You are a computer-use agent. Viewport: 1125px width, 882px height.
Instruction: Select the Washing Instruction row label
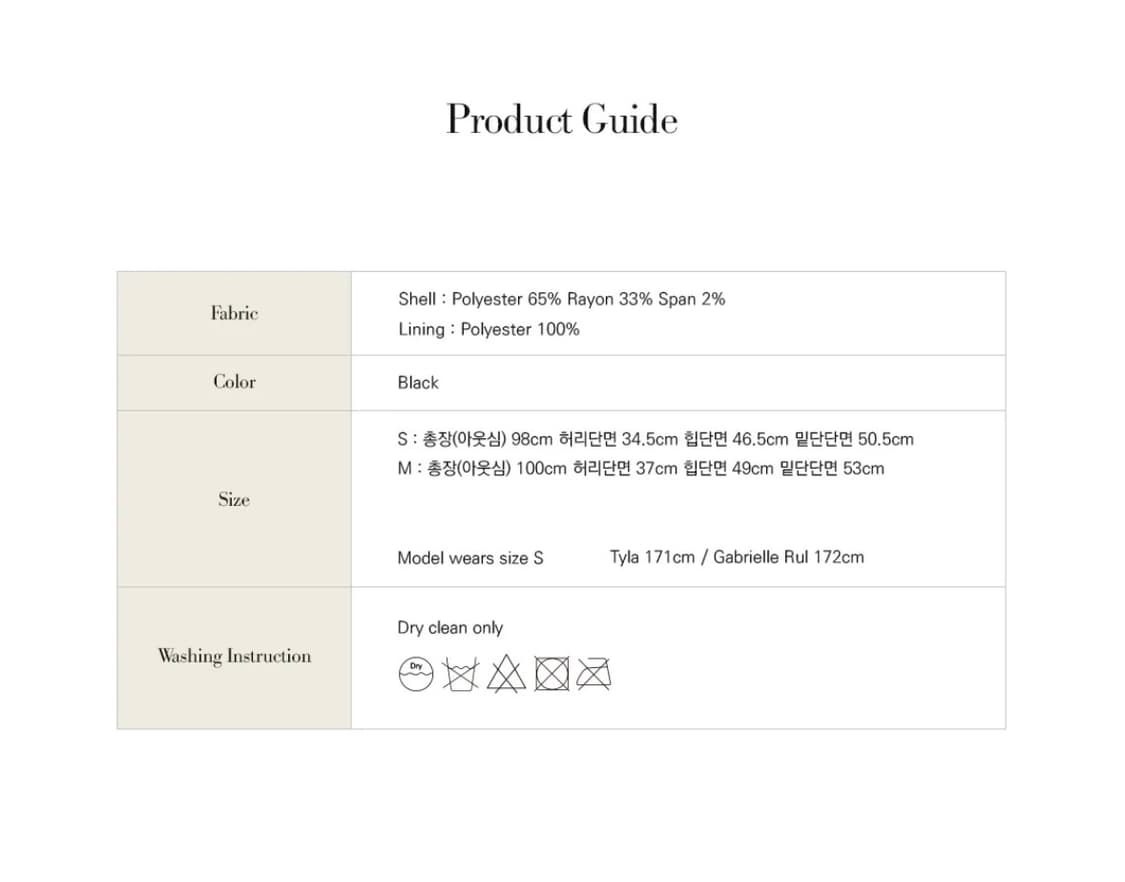pyautogui.click(x=234, y=656)
